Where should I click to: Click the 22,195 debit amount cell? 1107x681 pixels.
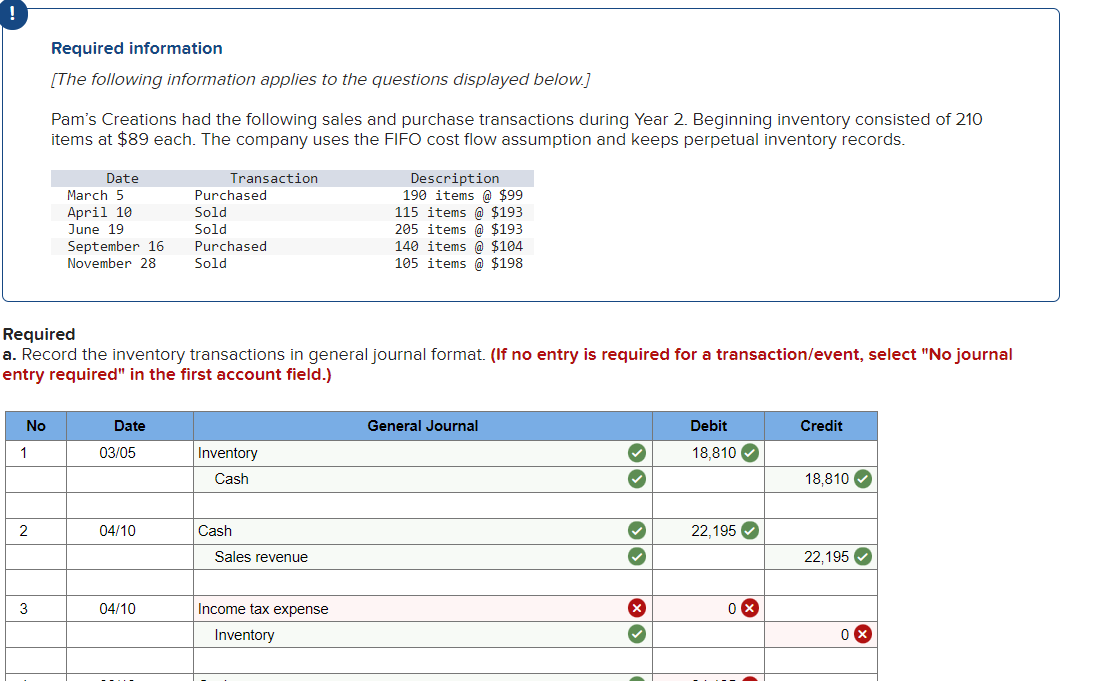tap(708, 531)
